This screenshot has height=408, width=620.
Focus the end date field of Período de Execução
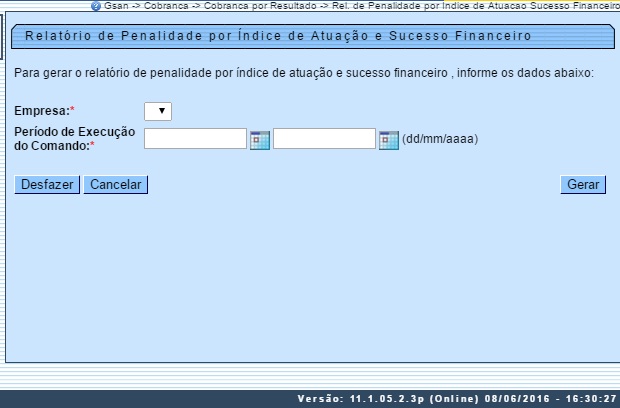[324, 138]
